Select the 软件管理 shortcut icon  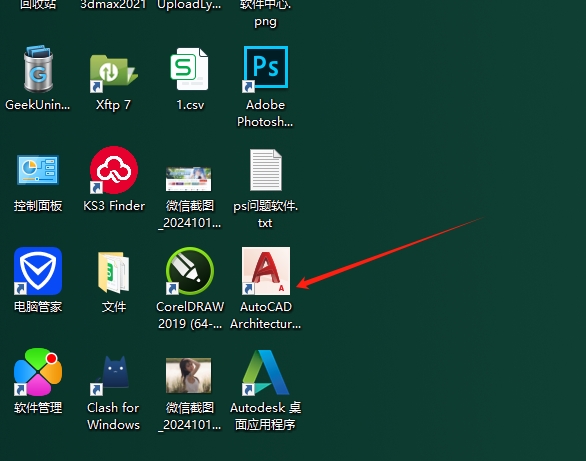pyautogui.click(x=38, y=372)
